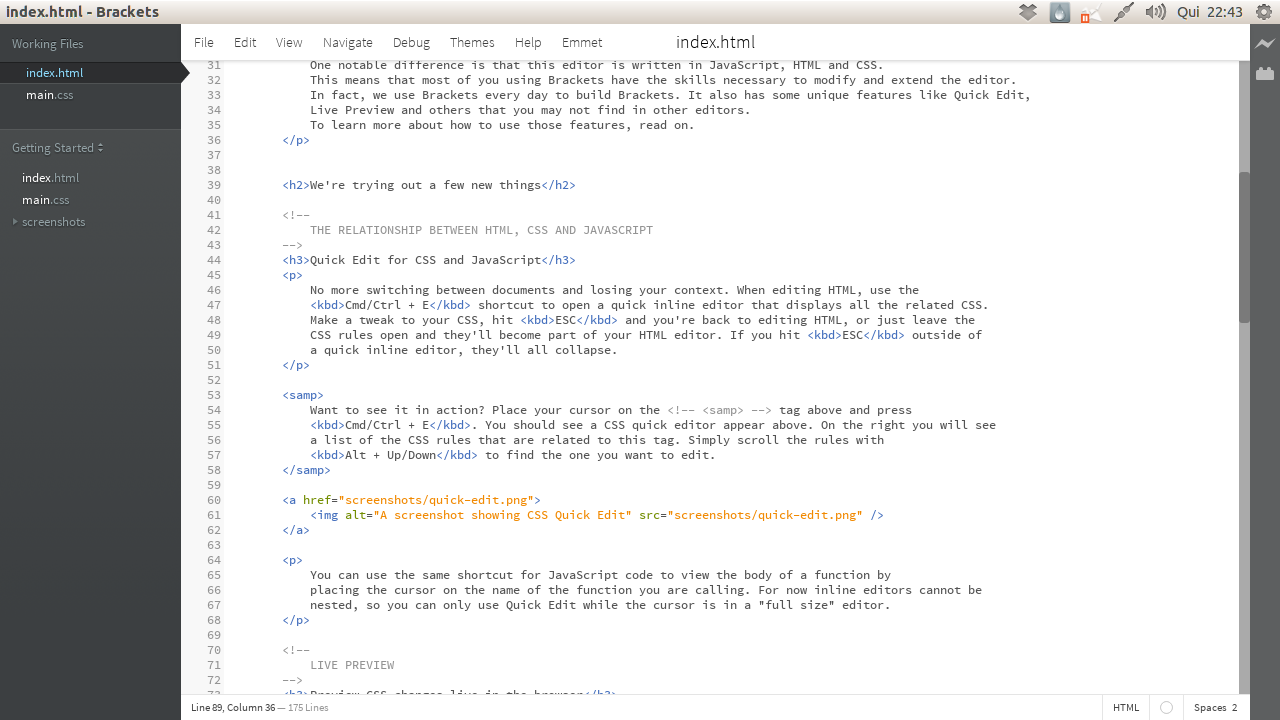This screenshot has height=720, width=1280.
Task: Open the Debug menu
Action: click(411, 43)
